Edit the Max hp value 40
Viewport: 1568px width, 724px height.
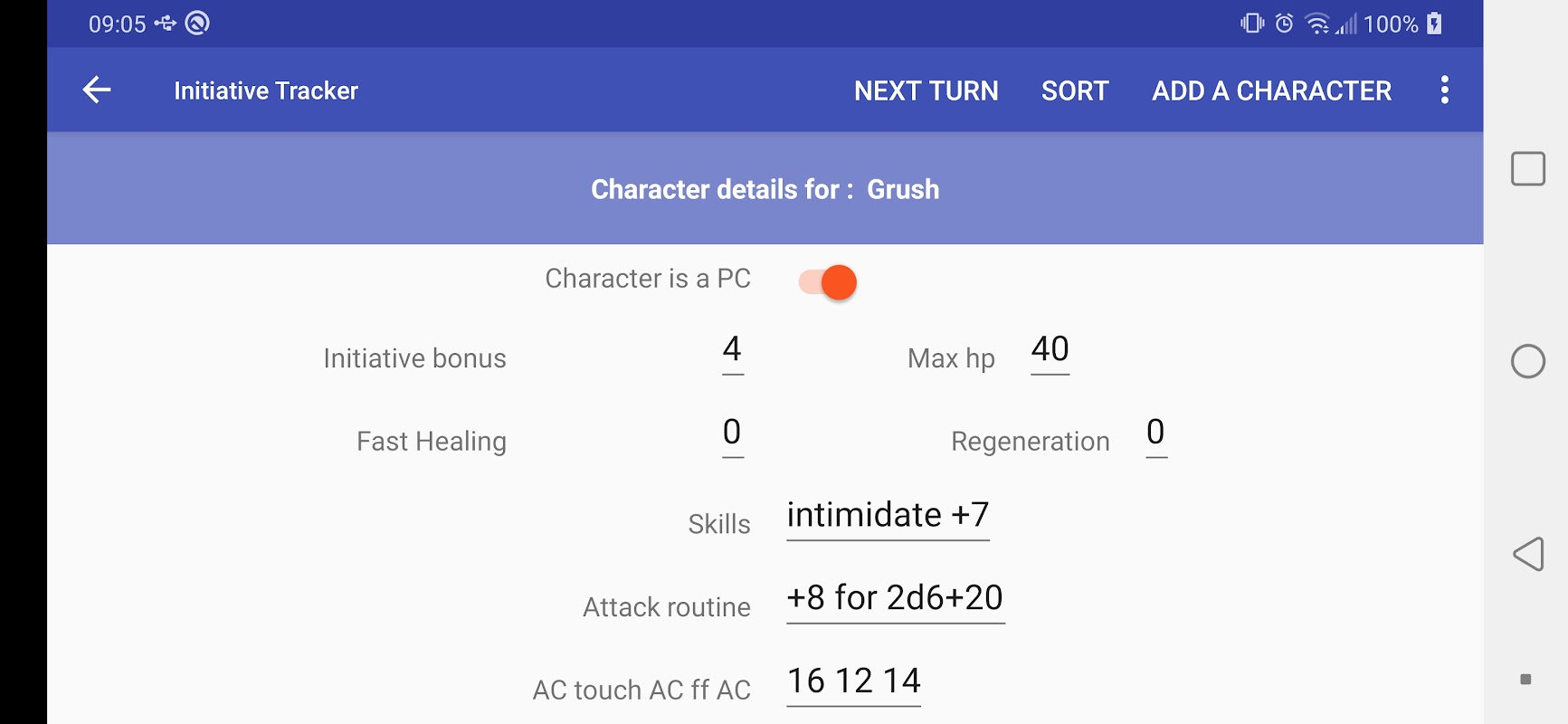point(1050,352)
